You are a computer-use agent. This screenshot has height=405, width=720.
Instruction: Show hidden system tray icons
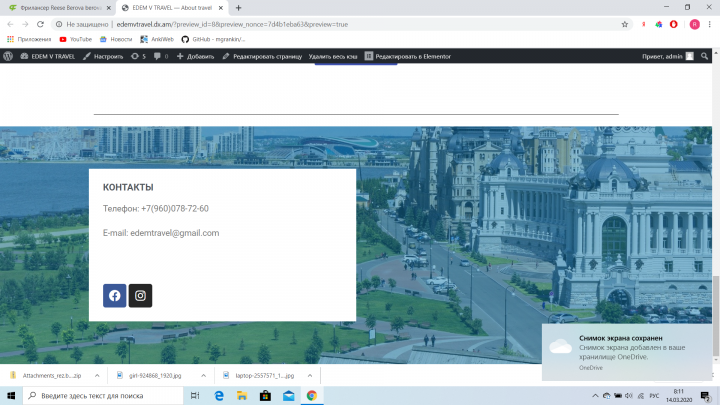click(x=595, y=395)
